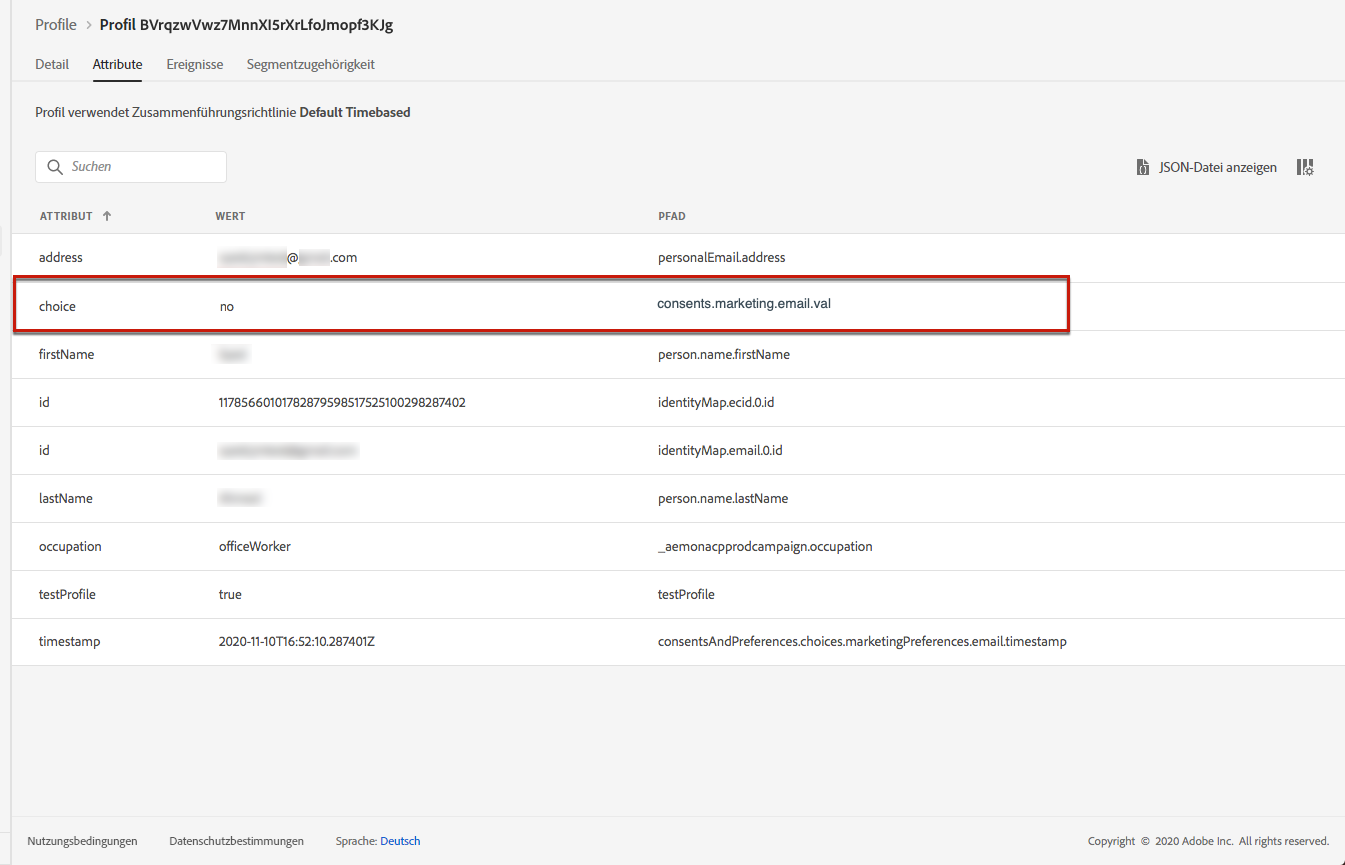The image size is (1345, 865).
Task: Click the search magnifier icon
Action: tap(55, 167)
